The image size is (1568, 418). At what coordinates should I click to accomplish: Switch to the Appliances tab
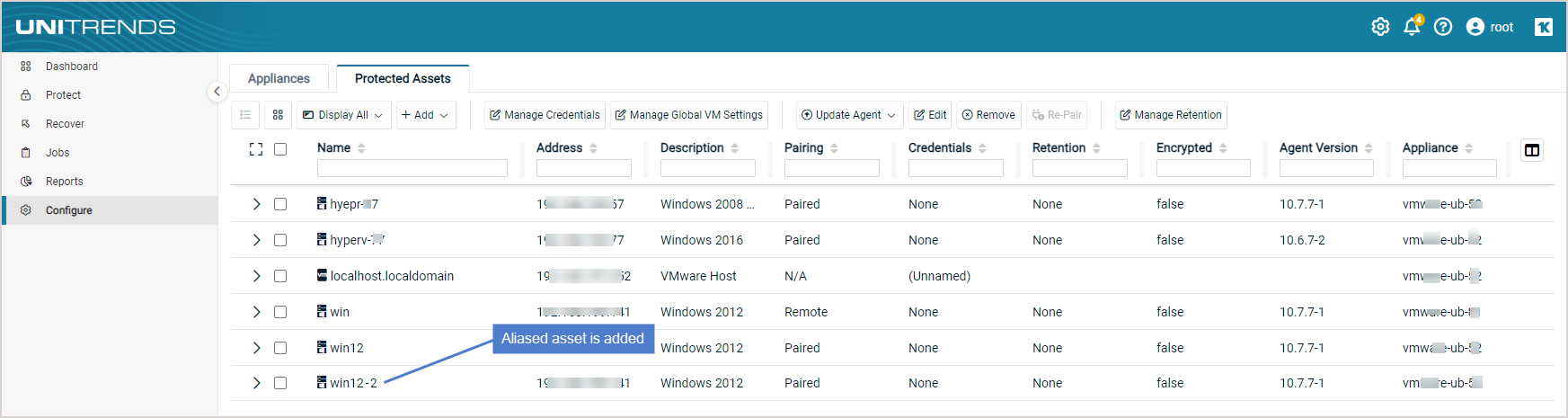(279, 79)
